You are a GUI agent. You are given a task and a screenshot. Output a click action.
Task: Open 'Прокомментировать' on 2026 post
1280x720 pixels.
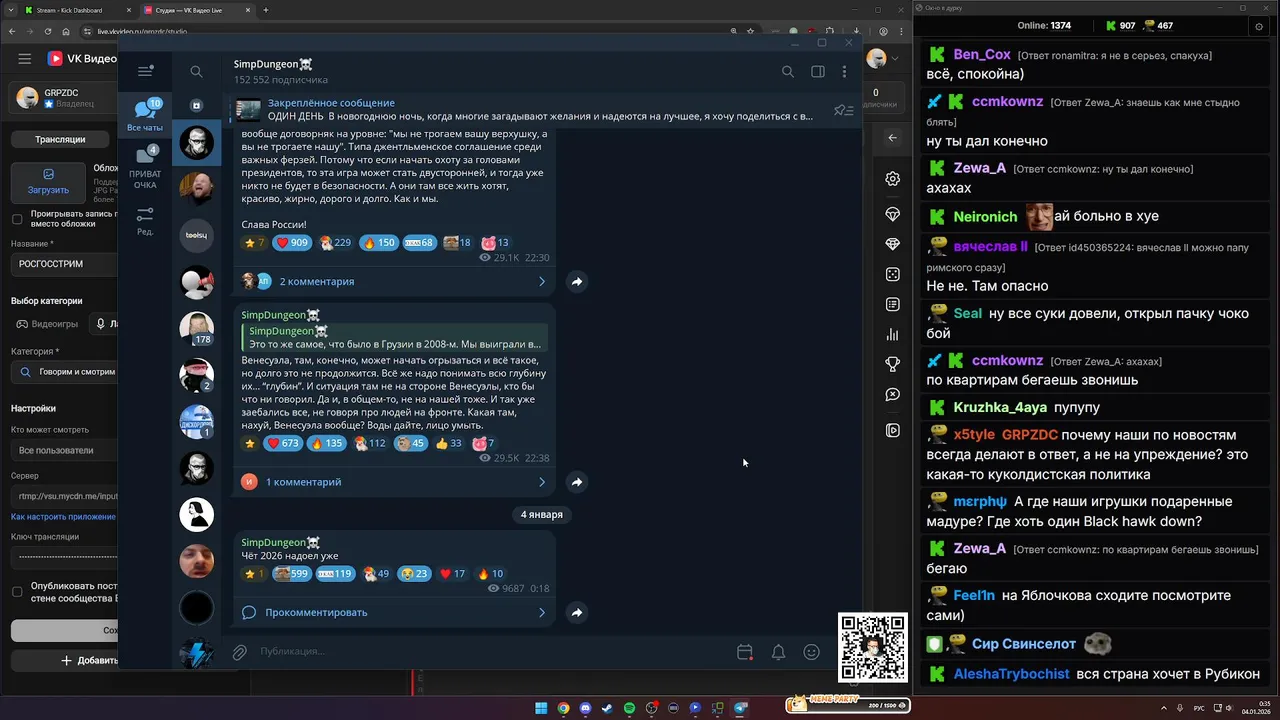click(x=395, y=612)
